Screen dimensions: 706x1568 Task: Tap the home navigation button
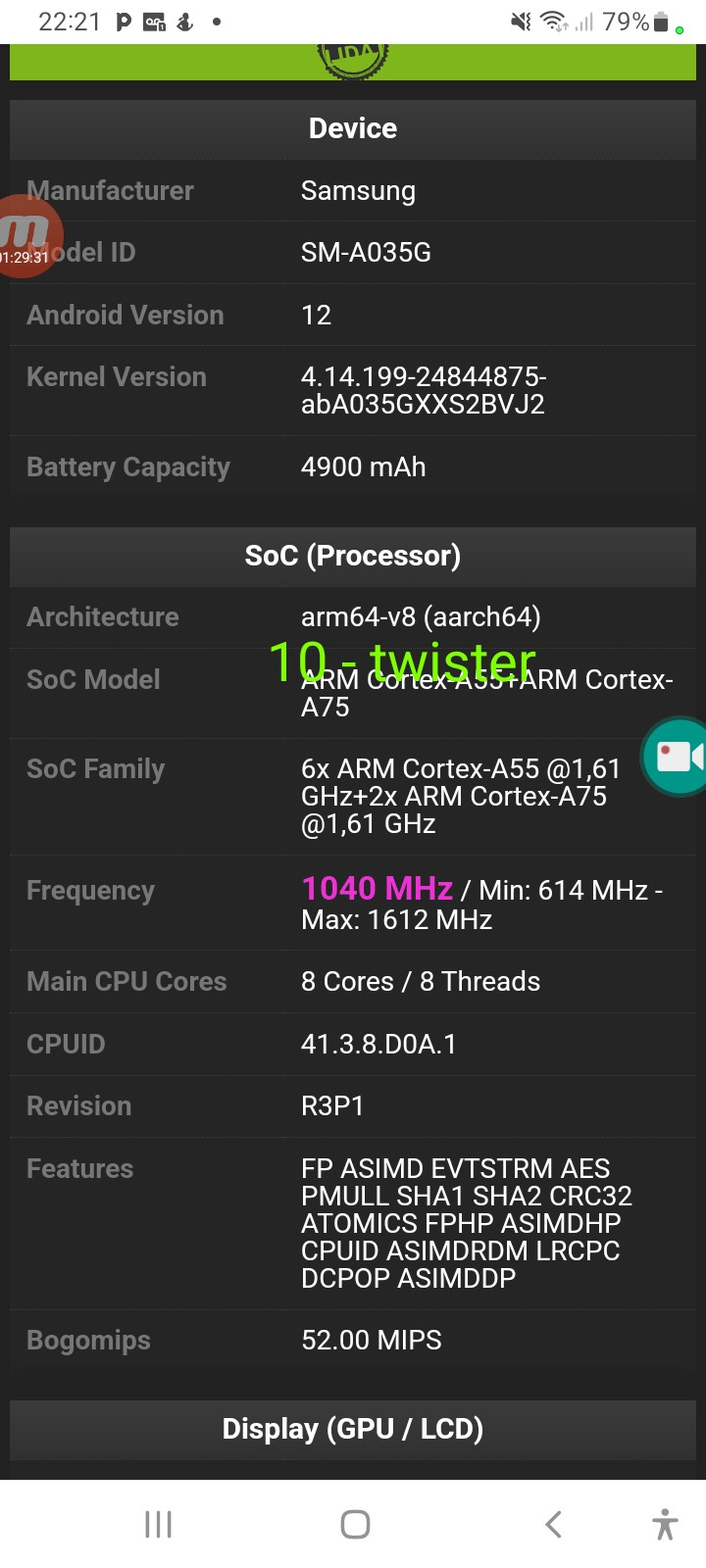click(x=355, y=1524)
